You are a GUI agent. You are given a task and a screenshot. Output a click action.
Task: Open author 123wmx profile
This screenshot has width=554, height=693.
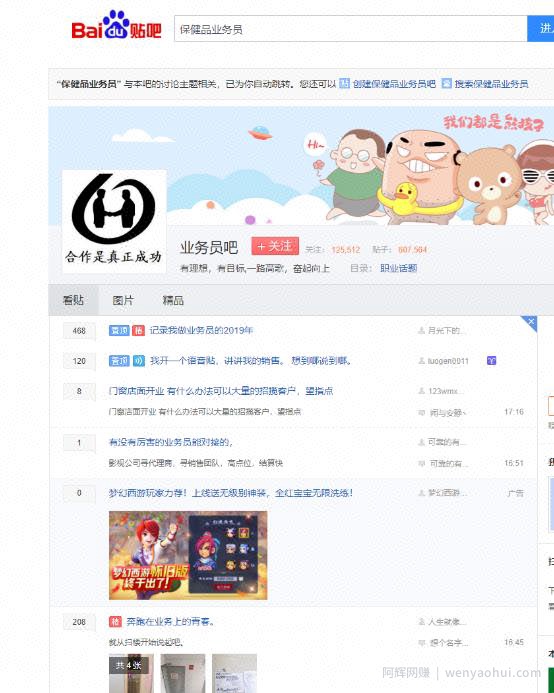tap(446, 391)
